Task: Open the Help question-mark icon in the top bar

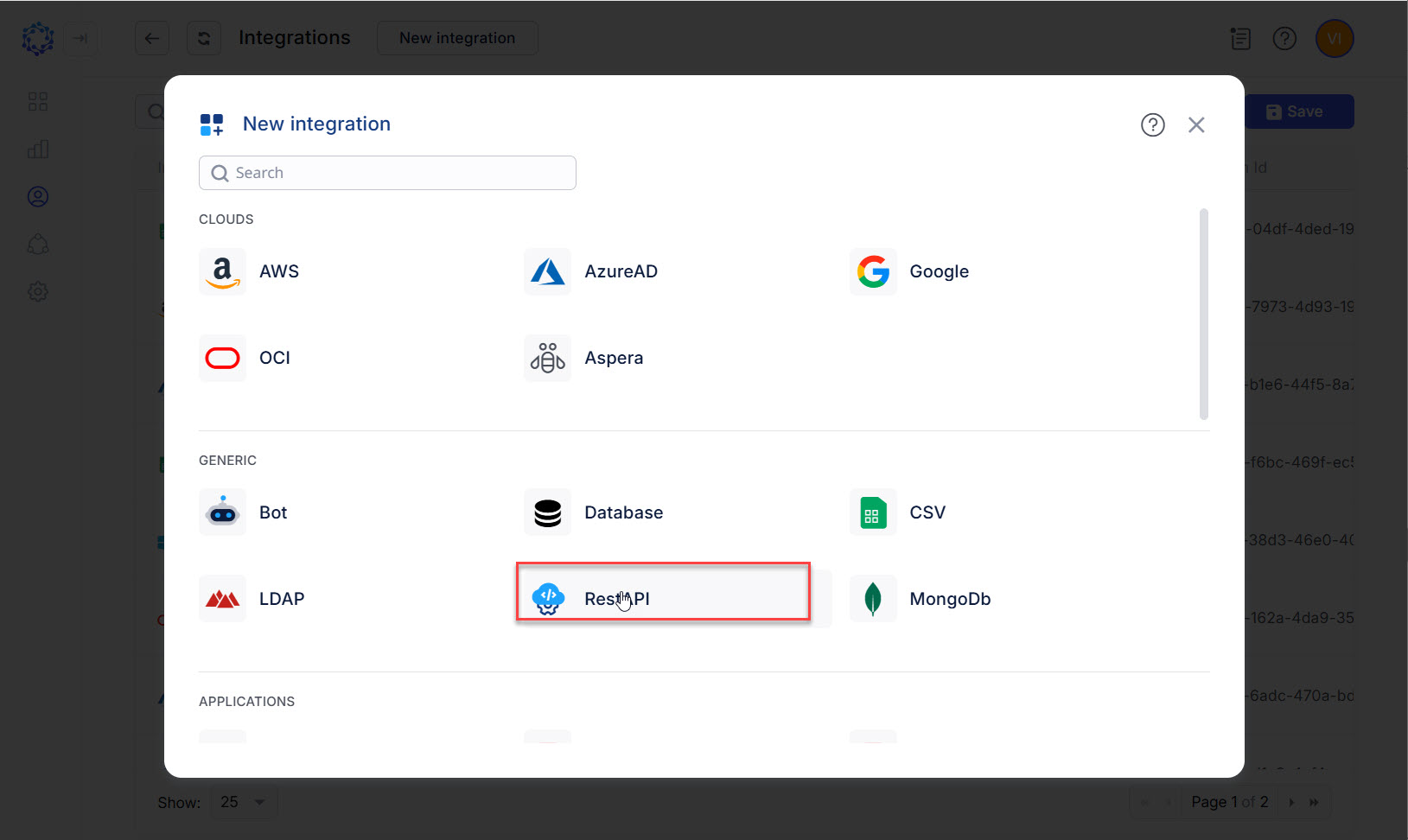Action: point(1285,38)
